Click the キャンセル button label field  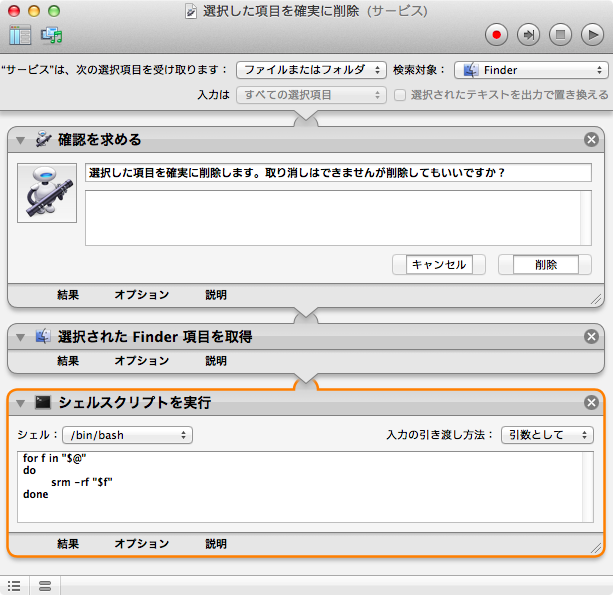[x=439, y=265]
